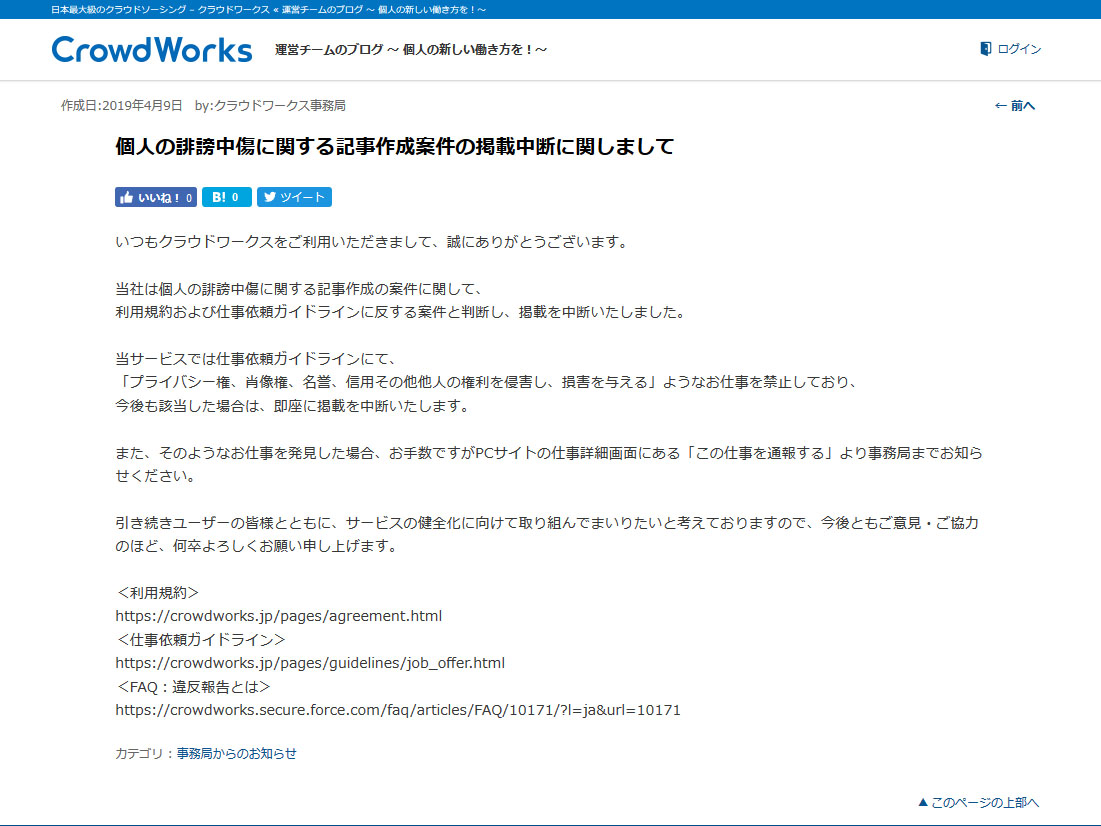Click the Hatena bookmark count
1101x826 pixels.
[235, 198]
